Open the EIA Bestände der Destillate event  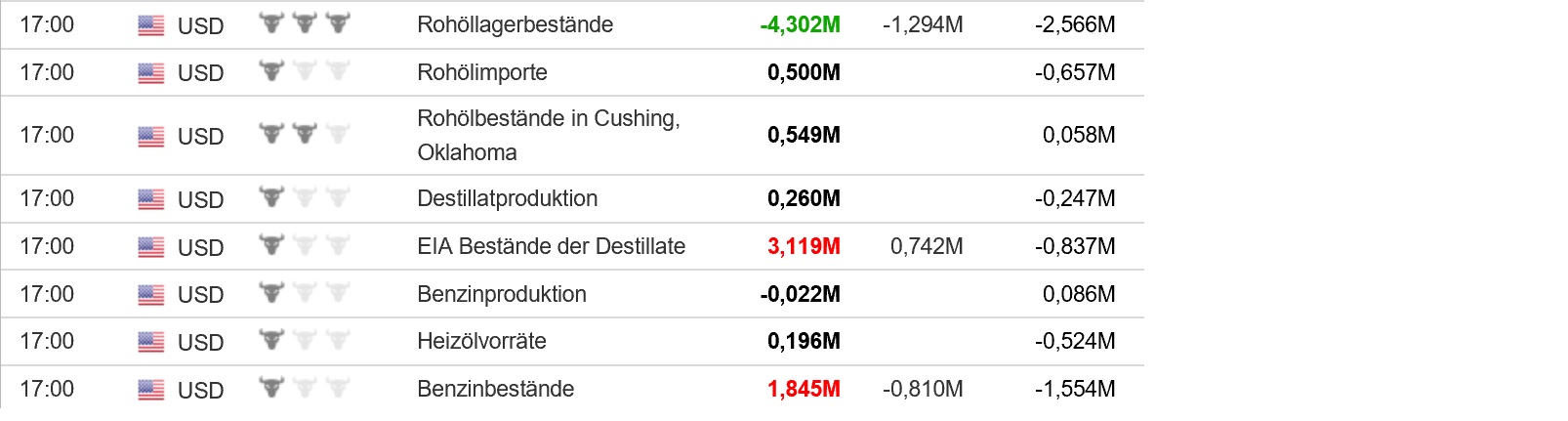pos(551,246)
